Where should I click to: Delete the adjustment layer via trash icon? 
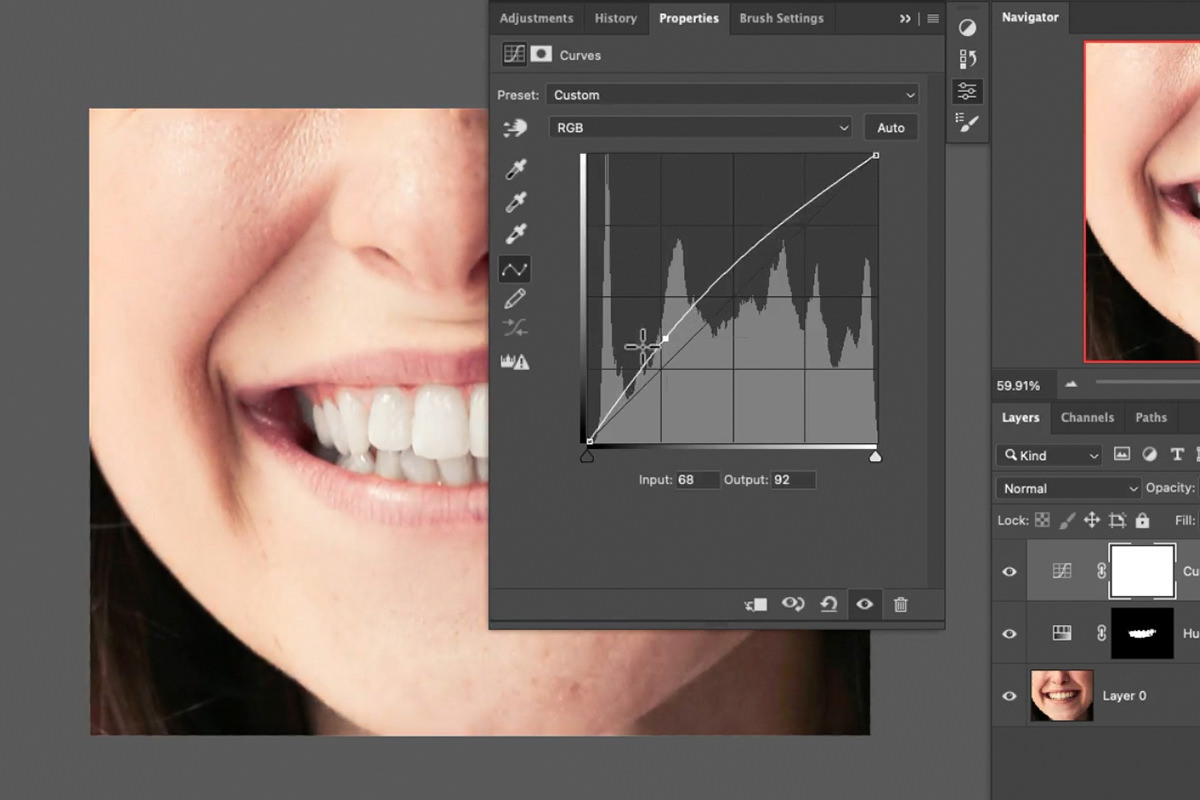(x=901, y=604)
